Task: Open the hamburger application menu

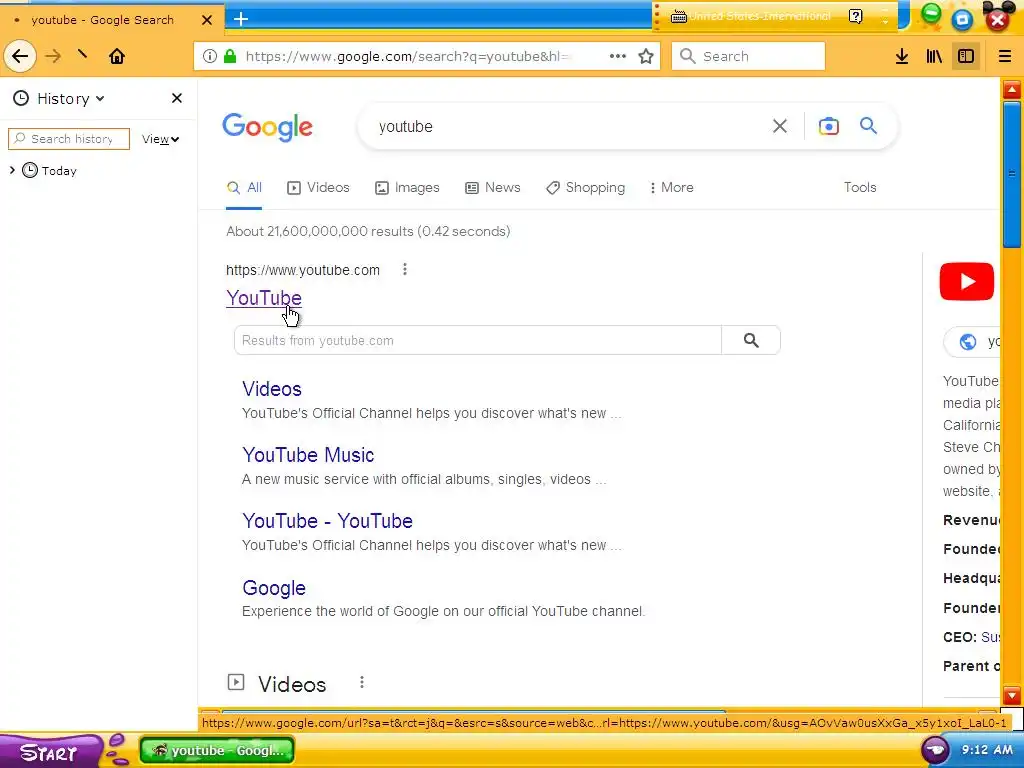Action: pos(1005,56)
